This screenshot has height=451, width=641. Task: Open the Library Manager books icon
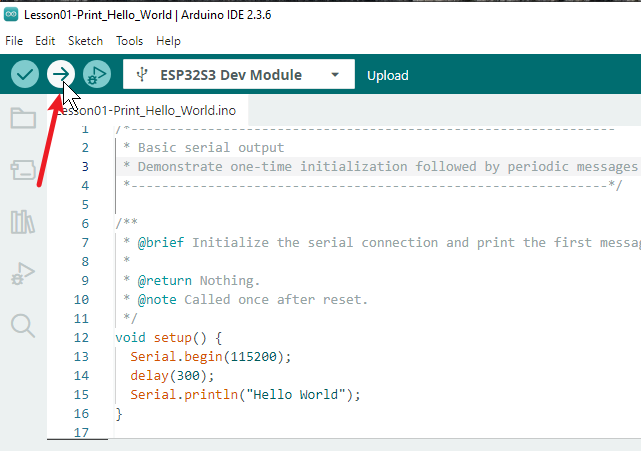23,222
